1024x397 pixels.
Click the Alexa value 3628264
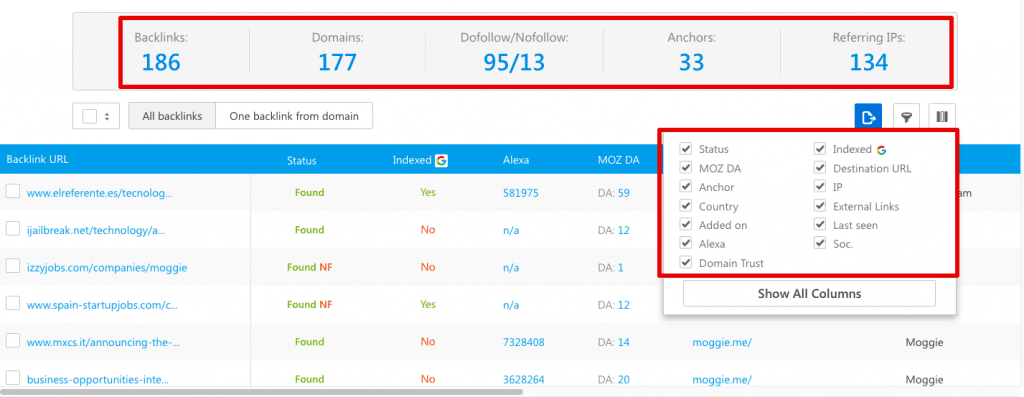pos(524,379)
